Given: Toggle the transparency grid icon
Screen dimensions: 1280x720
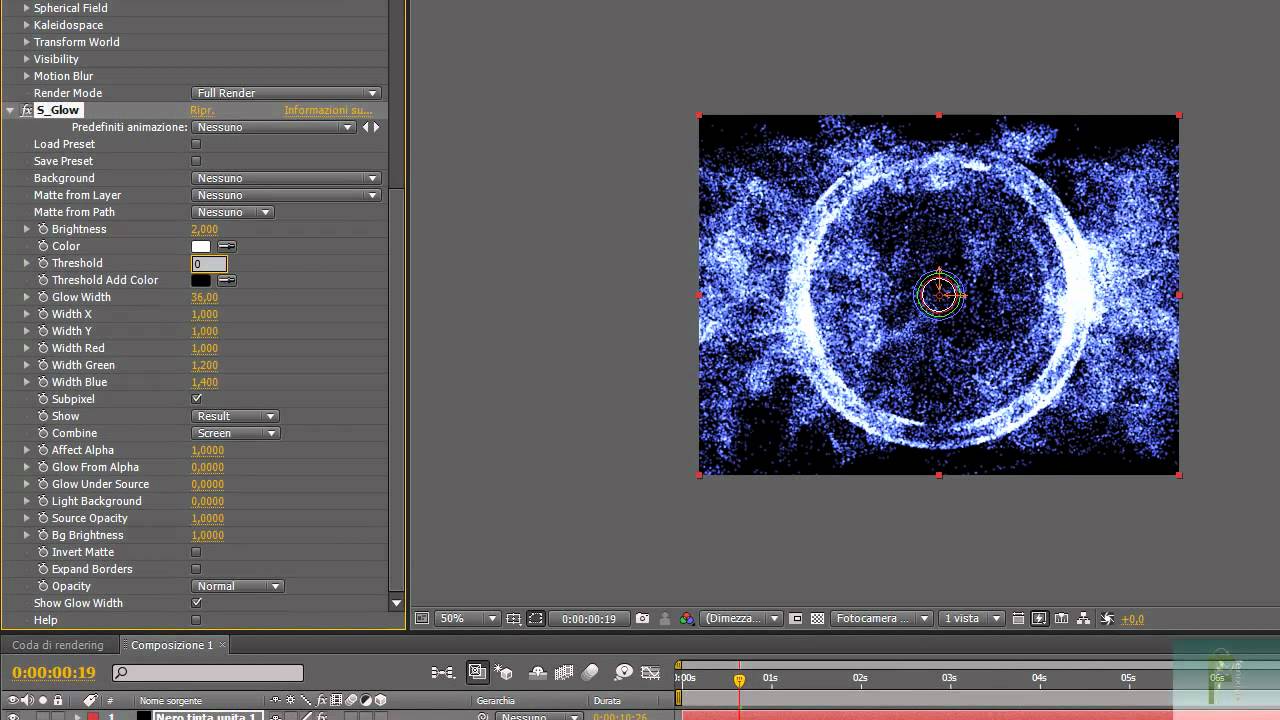Looking at the screenshot, I should tap(817, 619).
